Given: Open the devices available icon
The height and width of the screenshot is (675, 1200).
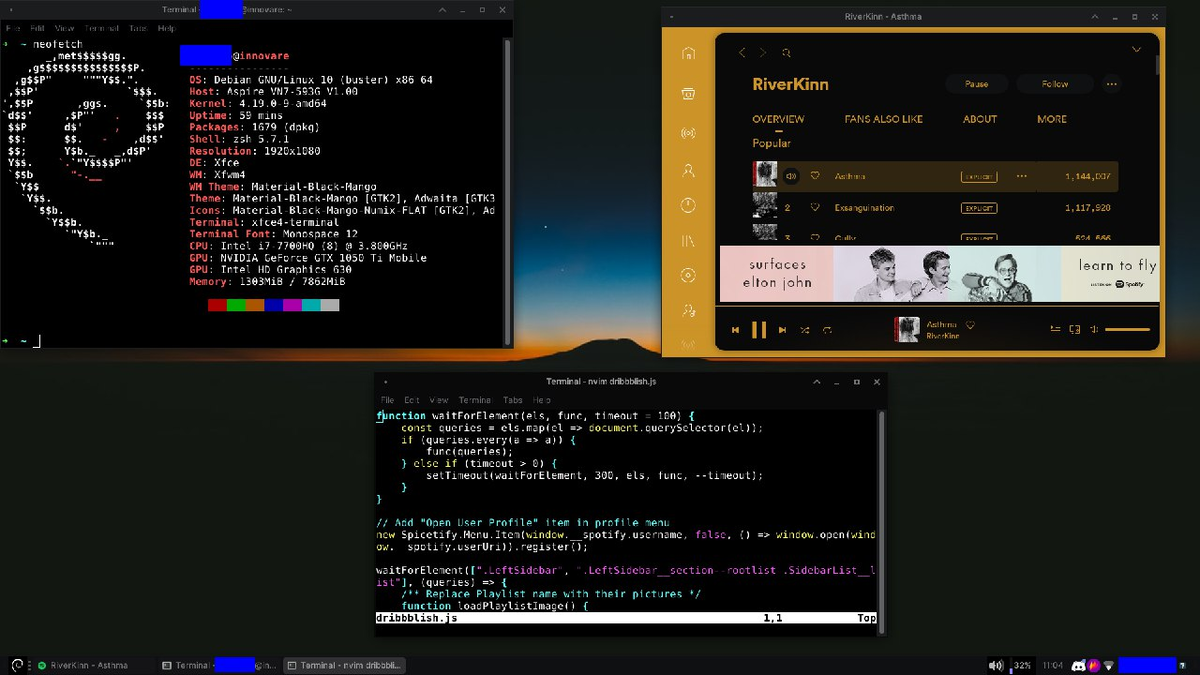Looking at the screenshot, I should point(1075,329).
